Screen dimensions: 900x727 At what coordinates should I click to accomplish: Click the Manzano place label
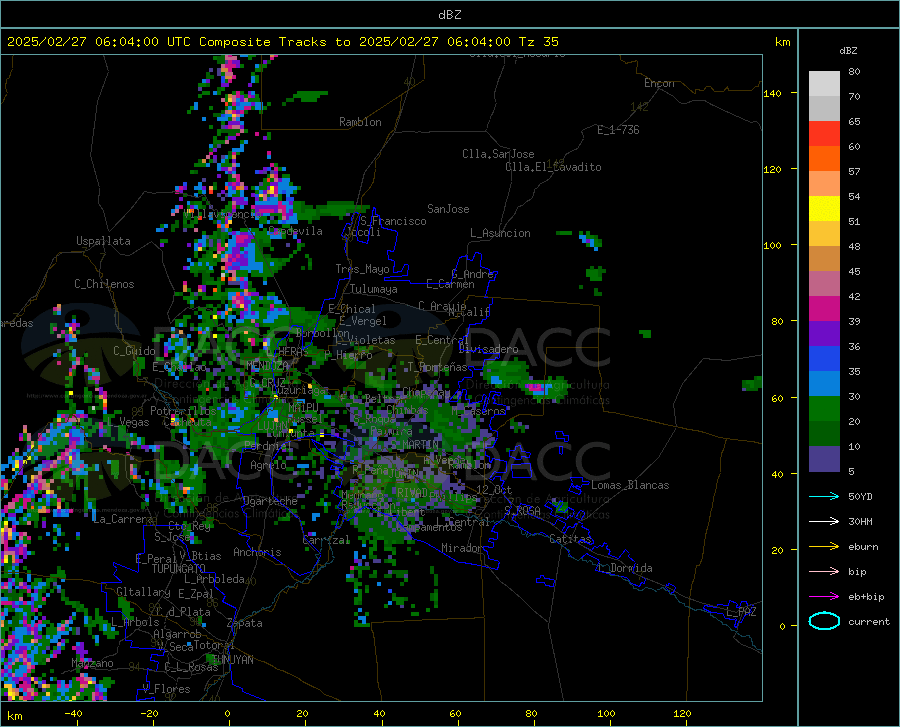92,663
